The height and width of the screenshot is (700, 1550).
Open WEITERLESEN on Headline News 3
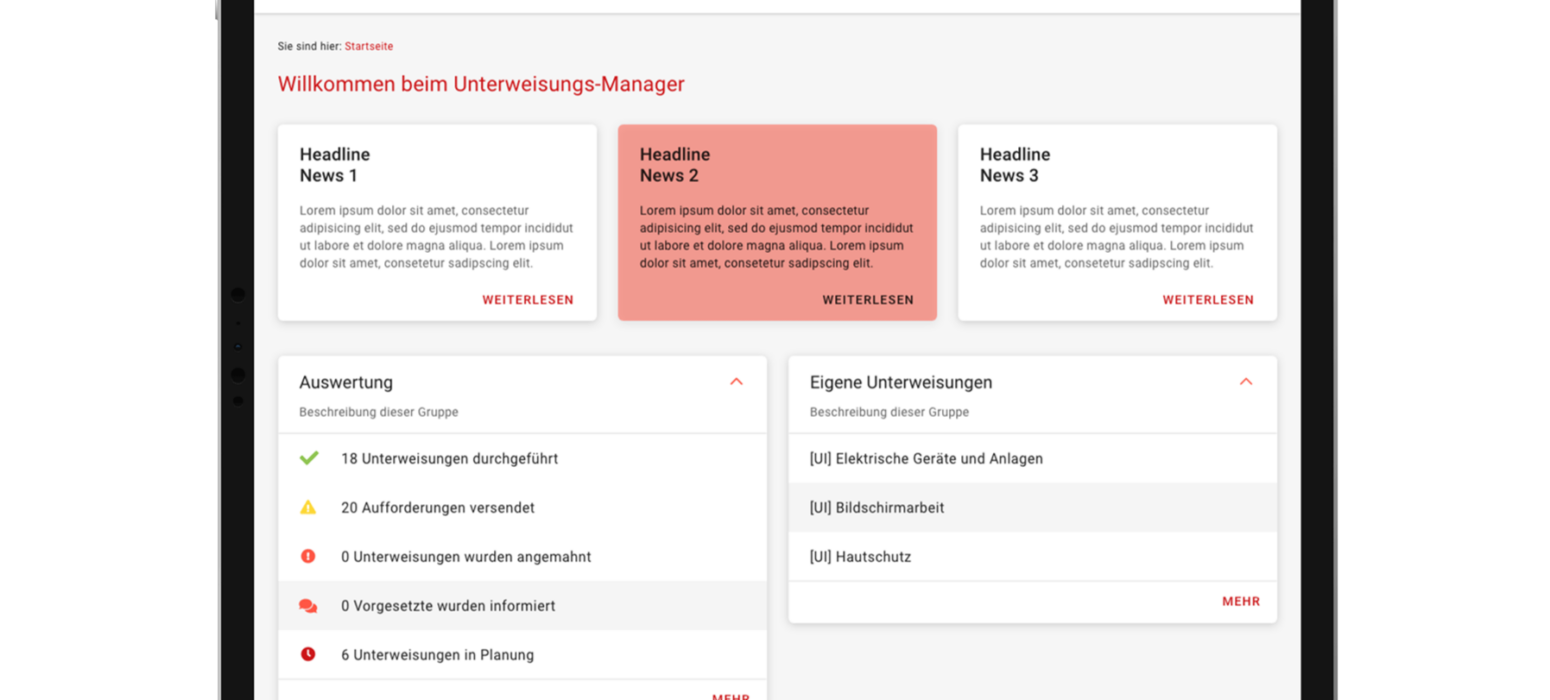tap(1208, 300)
